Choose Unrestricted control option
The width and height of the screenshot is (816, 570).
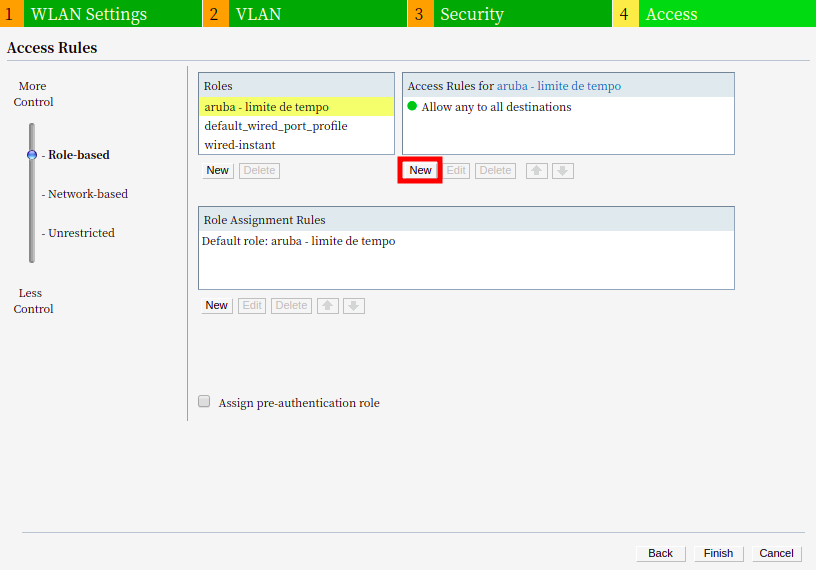point(80,233)
